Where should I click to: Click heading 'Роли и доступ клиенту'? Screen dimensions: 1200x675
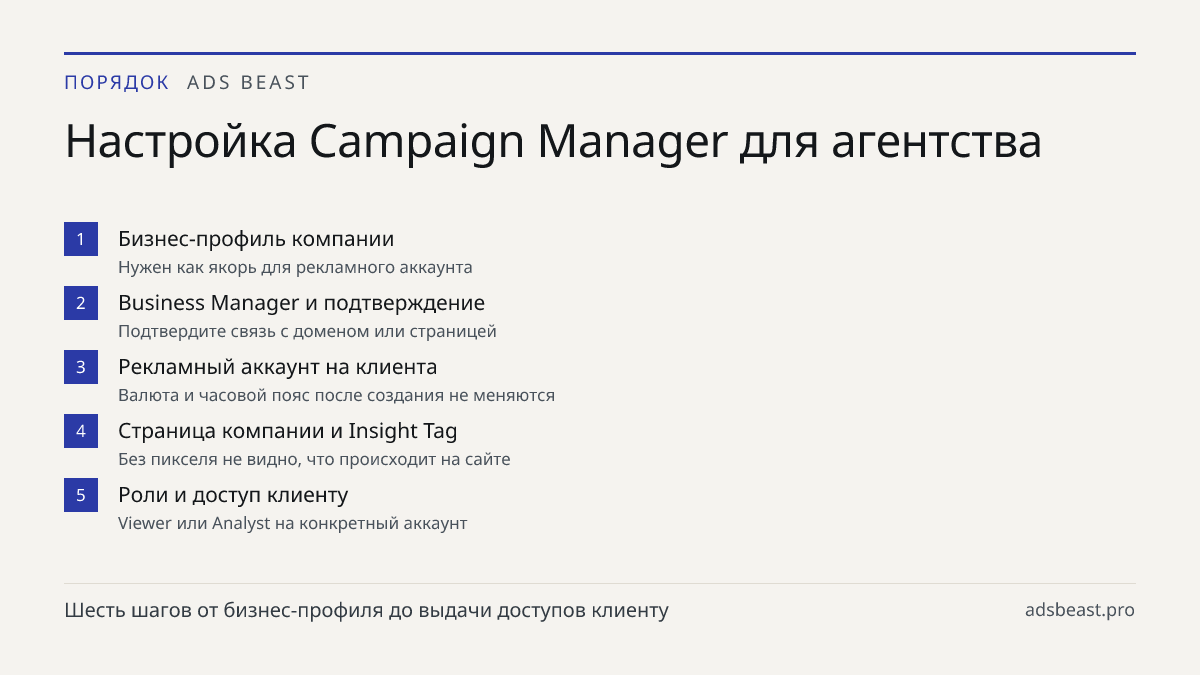click(x=233, y=495)
